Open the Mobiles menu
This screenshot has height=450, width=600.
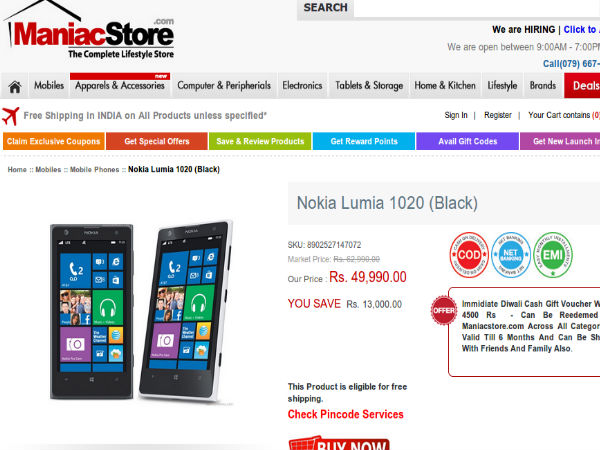coord(49,86)
